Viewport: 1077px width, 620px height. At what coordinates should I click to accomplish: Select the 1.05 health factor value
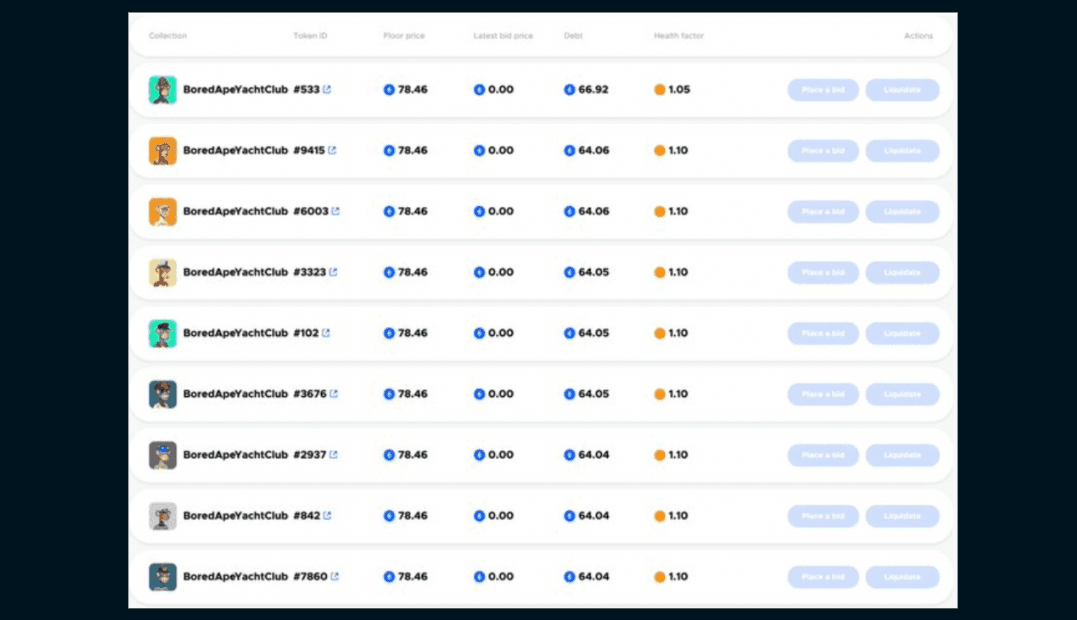[x=679, y=89]
